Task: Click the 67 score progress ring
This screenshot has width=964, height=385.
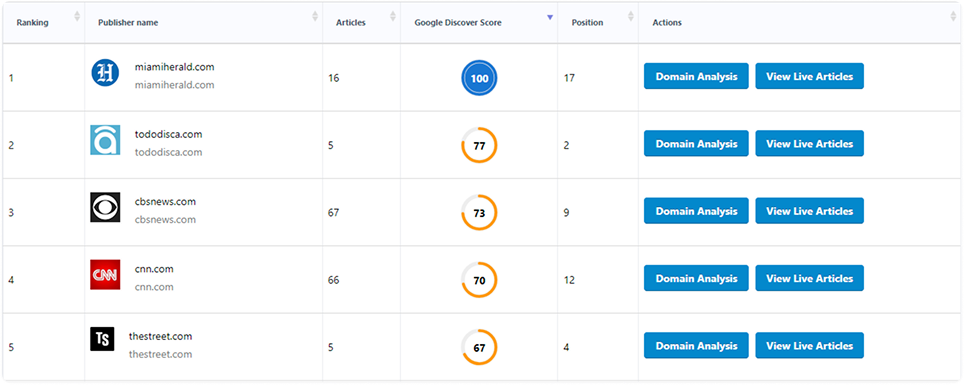Action: pos(479,347)
